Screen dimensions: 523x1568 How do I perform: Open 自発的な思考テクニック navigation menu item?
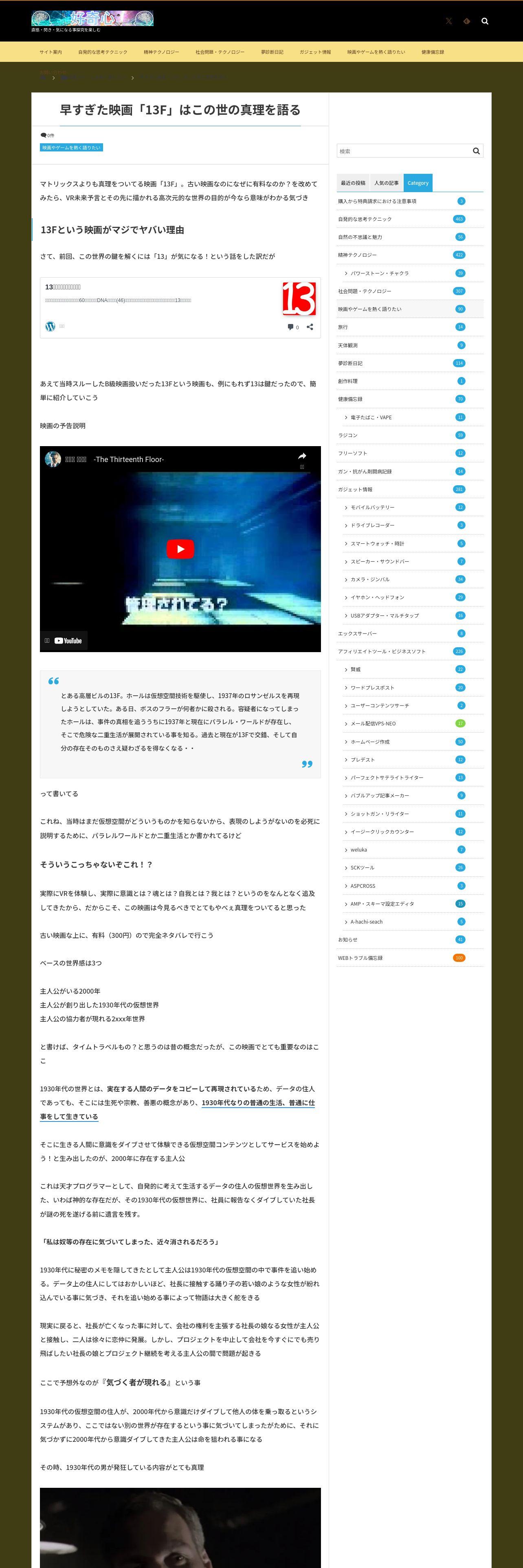pos(103,52)
